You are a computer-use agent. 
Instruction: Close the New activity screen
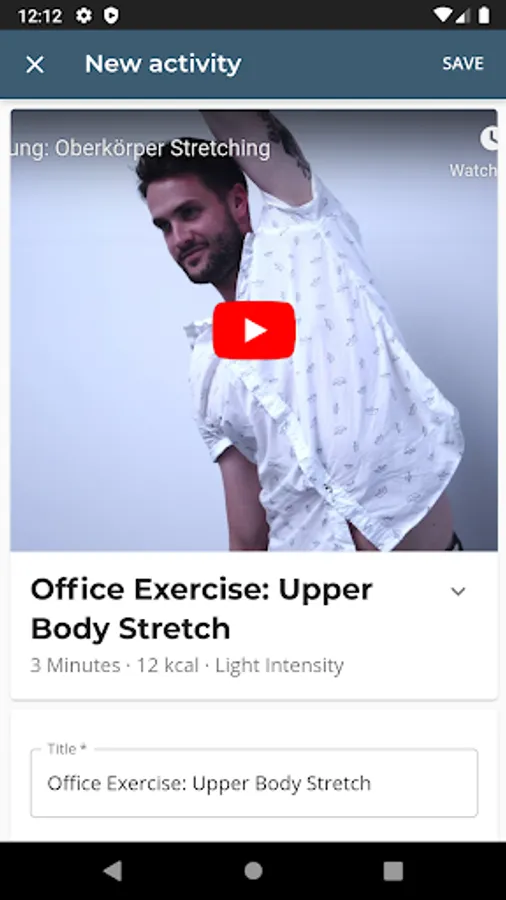pyautogui.click(x=35, y=64)
